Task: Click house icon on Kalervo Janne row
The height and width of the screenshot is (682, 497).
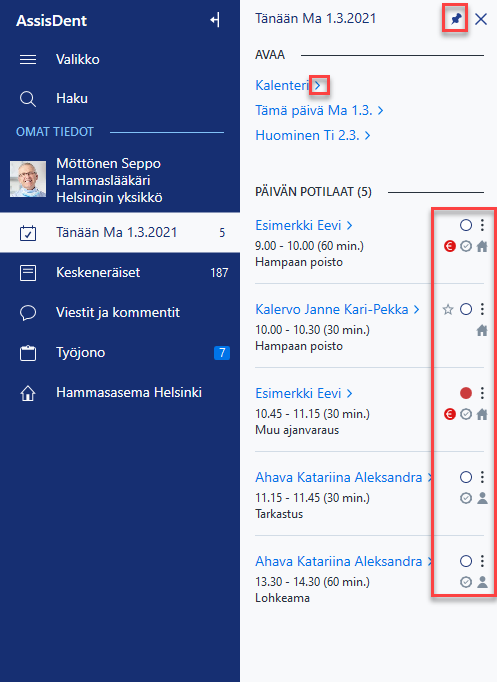Action: click(x=482, y=331)
